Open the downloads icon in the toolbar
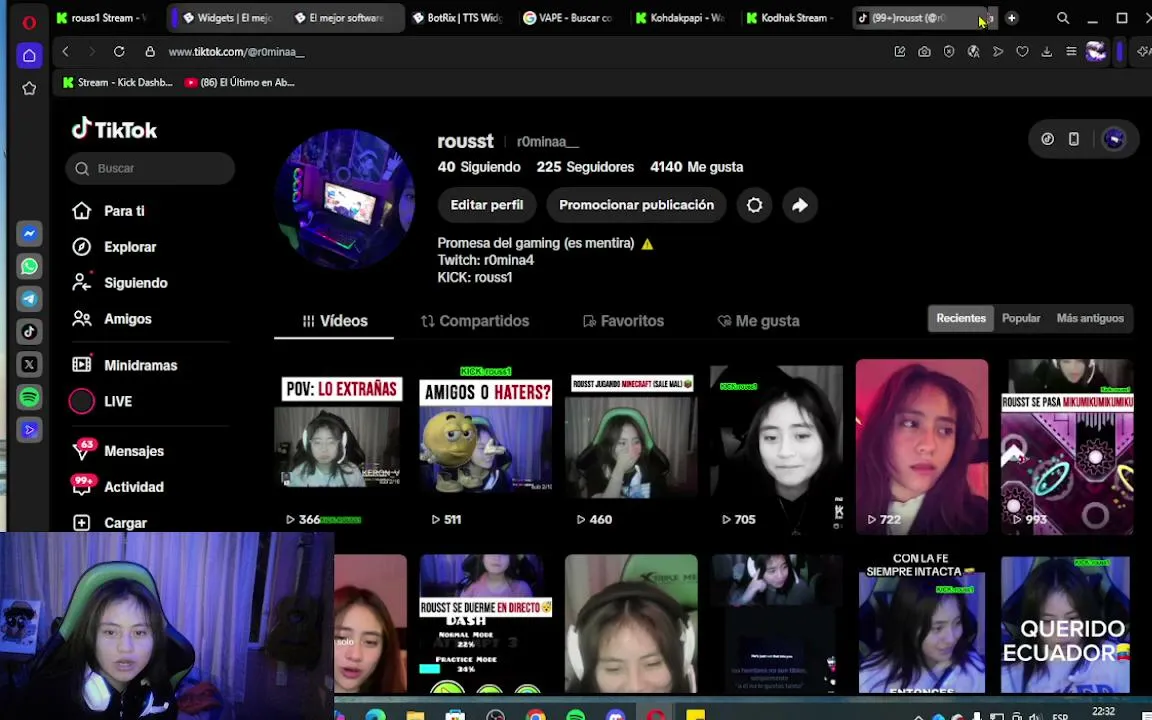 tap(1047, 51)
